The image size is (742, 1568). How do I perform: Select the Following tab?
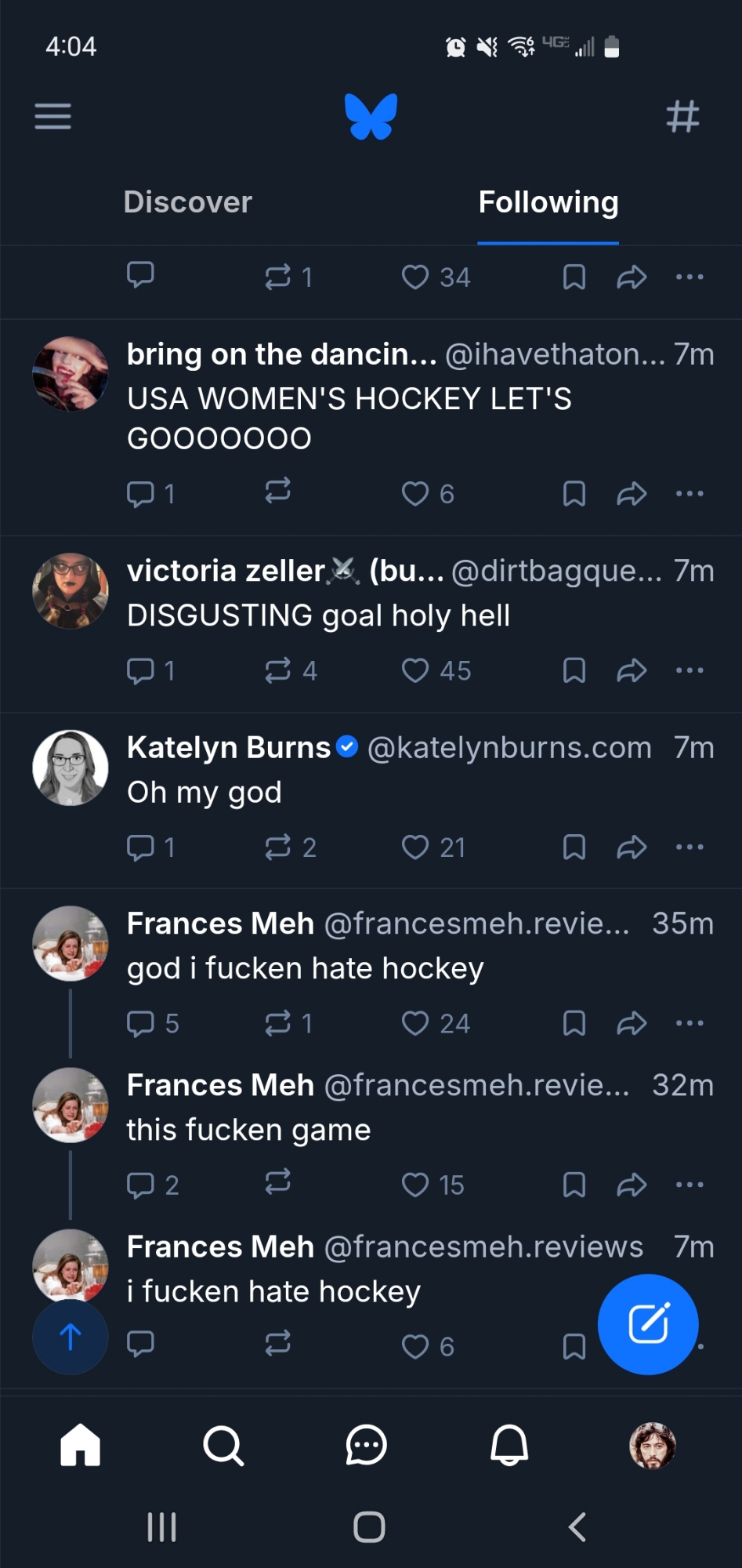click(548, 202)
